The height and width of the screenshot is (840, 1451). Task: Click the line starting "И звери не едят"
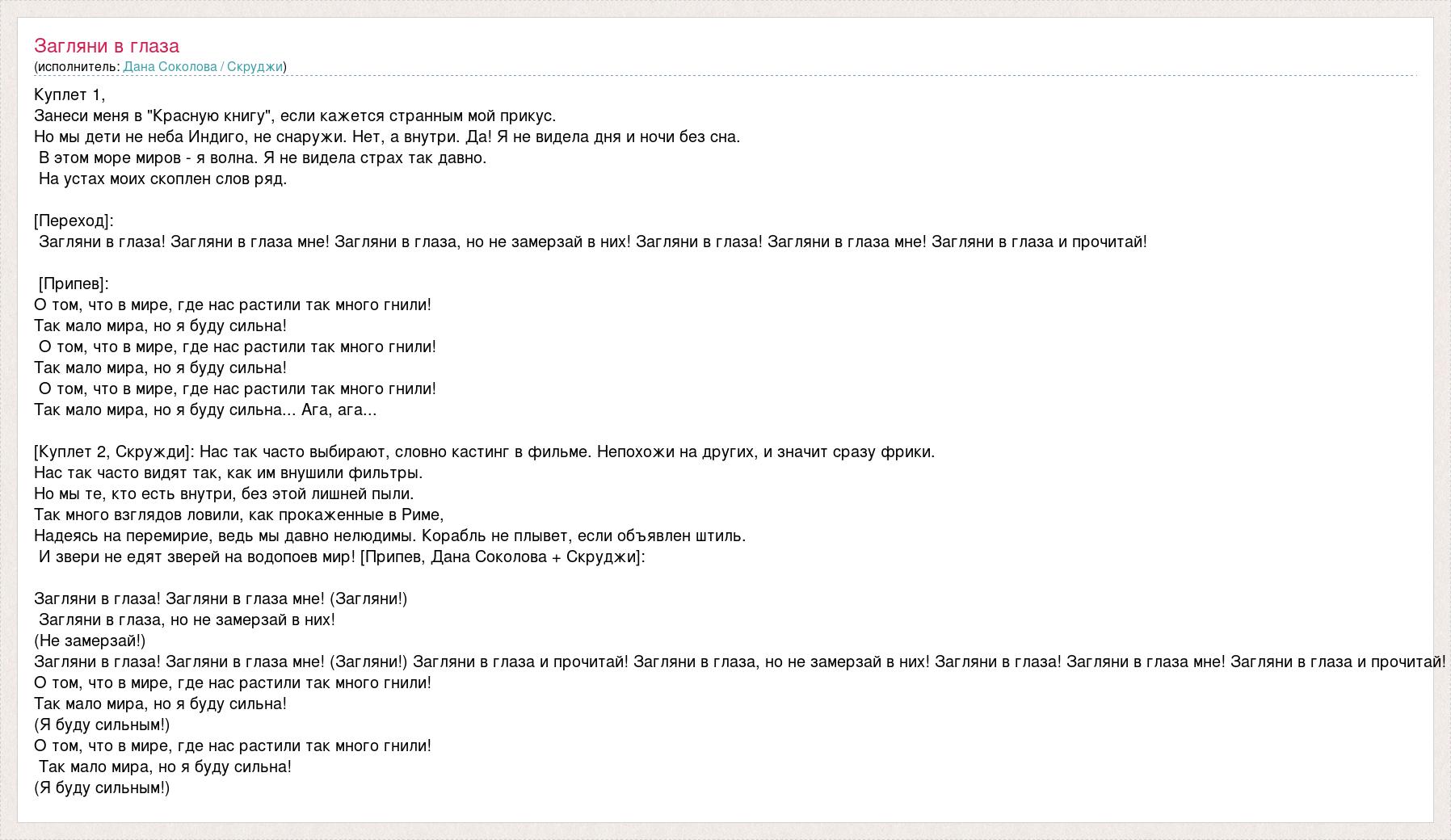342,556
